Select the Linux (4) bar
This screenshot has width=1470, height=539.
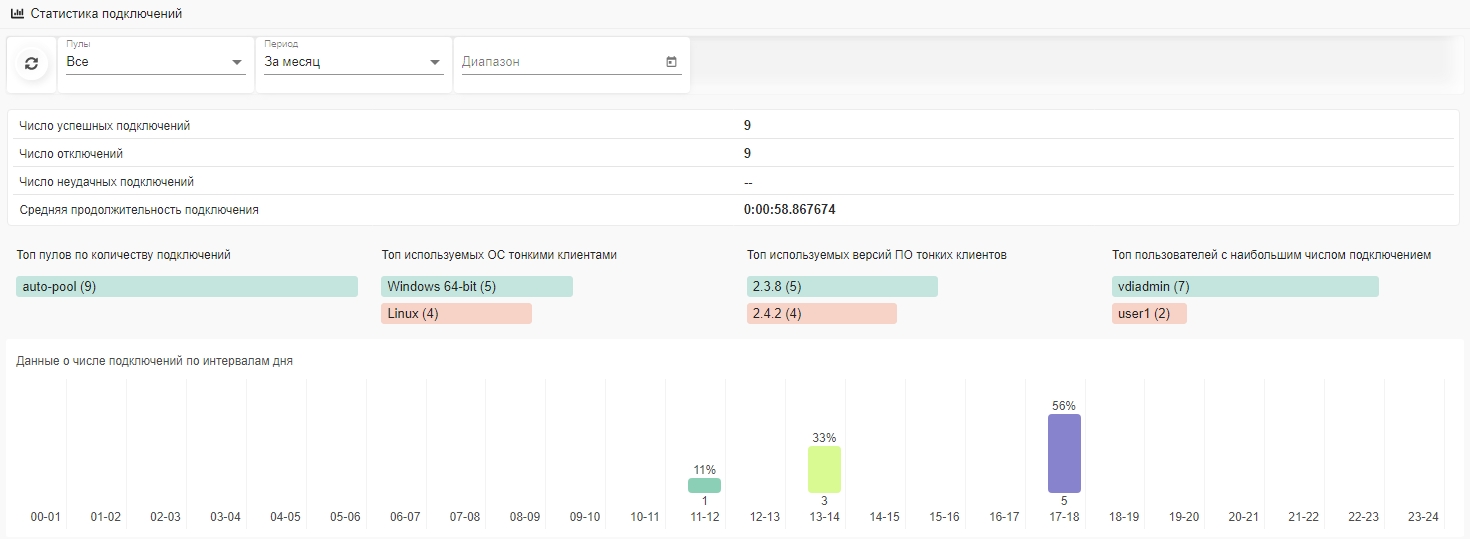tap(456, 314)
